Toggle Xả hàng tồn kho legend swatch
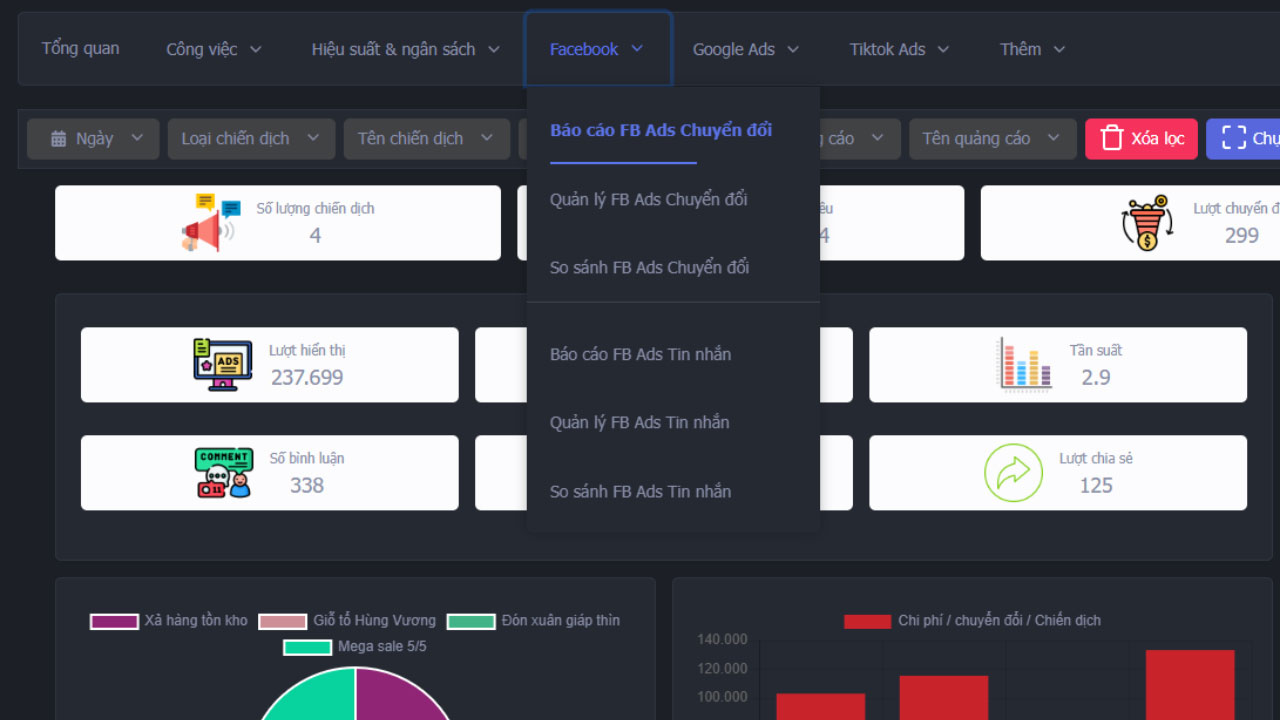The height and width of the screenshot is (720, 1280). tap(114, 621)
